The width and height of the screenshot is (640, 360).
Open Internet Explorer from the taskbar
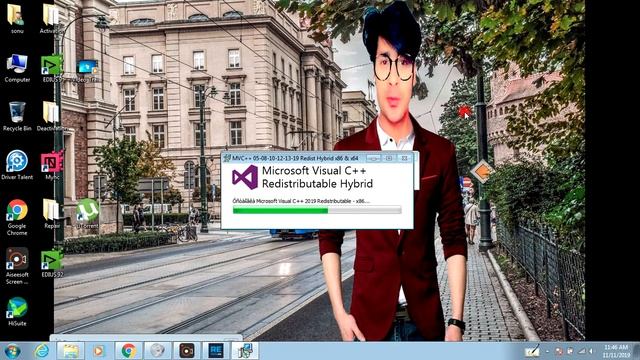coord(42,351)
